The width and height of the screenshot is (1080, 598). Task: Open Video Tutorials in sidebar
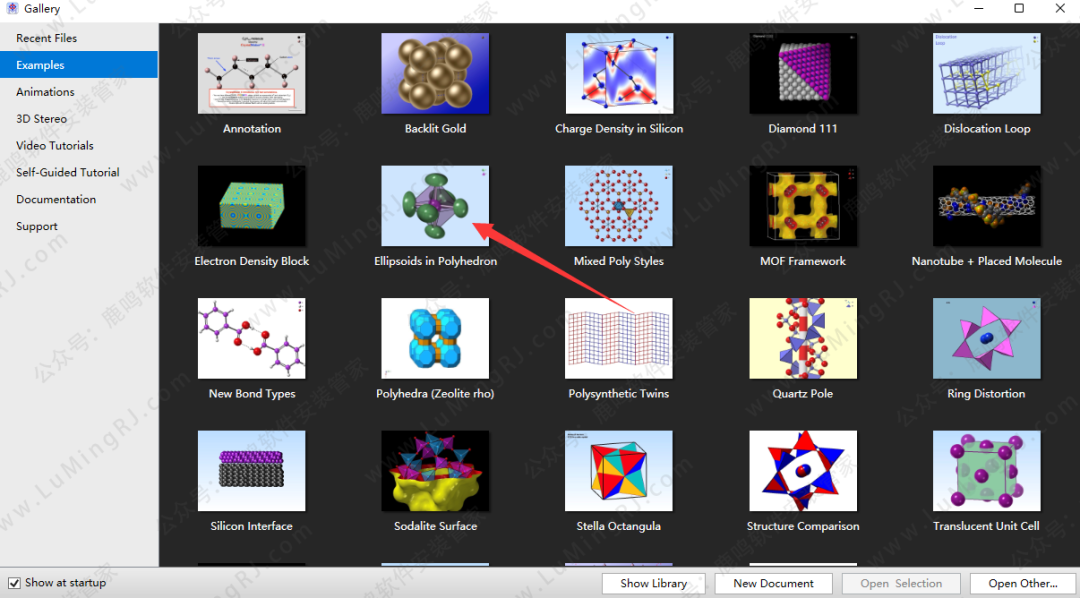pos(54,146)
